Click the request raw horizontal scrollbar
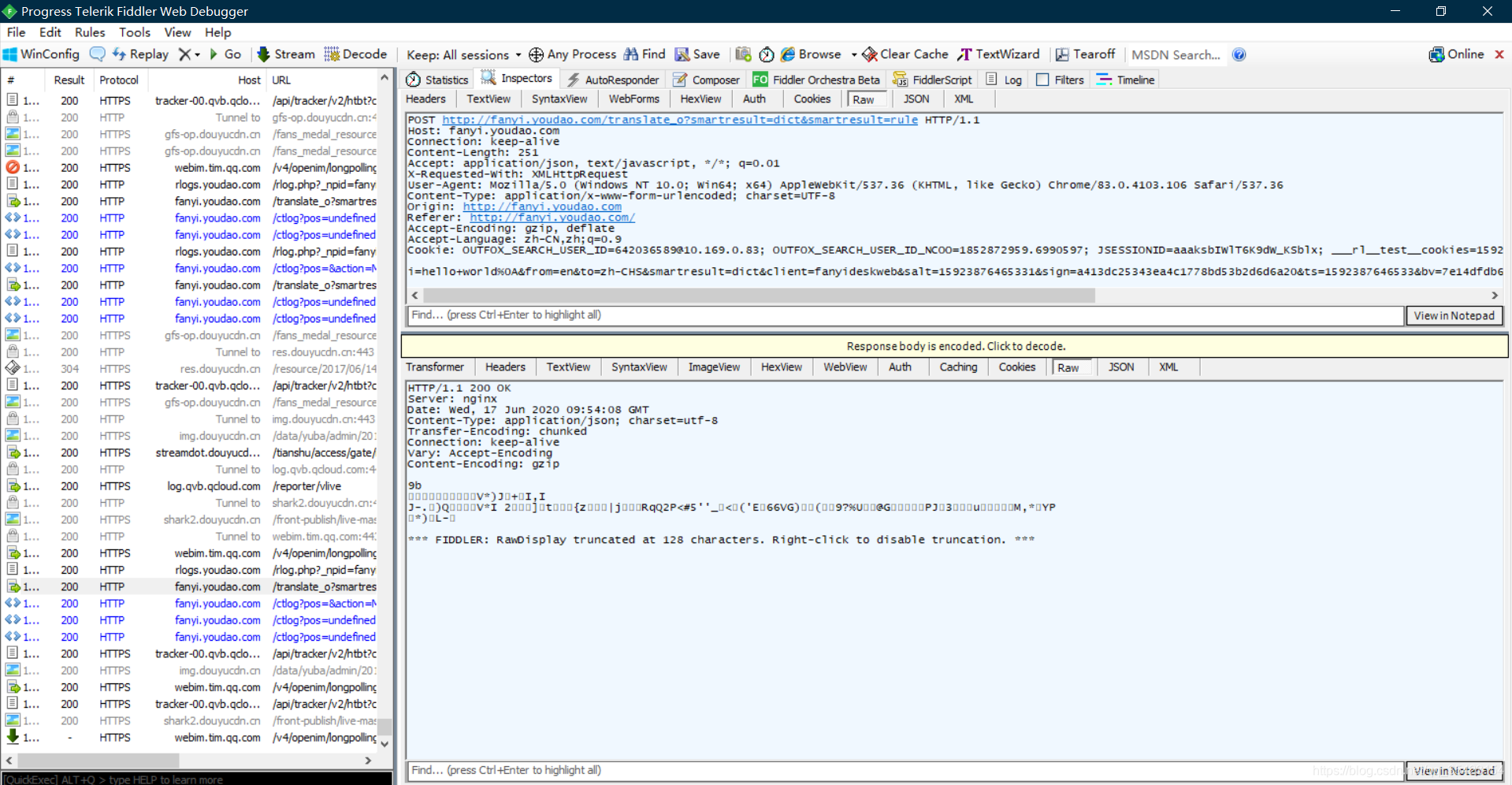This screenshot has width=1512, height=785. [x=759, y=295]
